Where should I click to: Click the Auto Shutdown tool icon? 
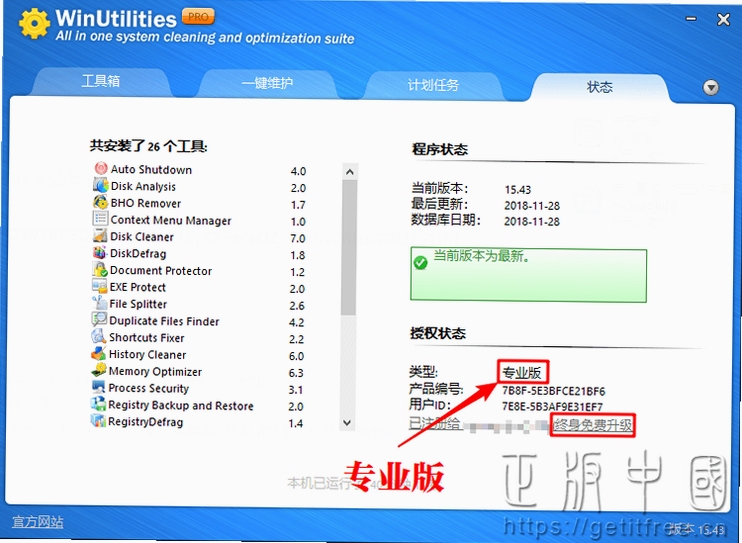tap(100, 169)
